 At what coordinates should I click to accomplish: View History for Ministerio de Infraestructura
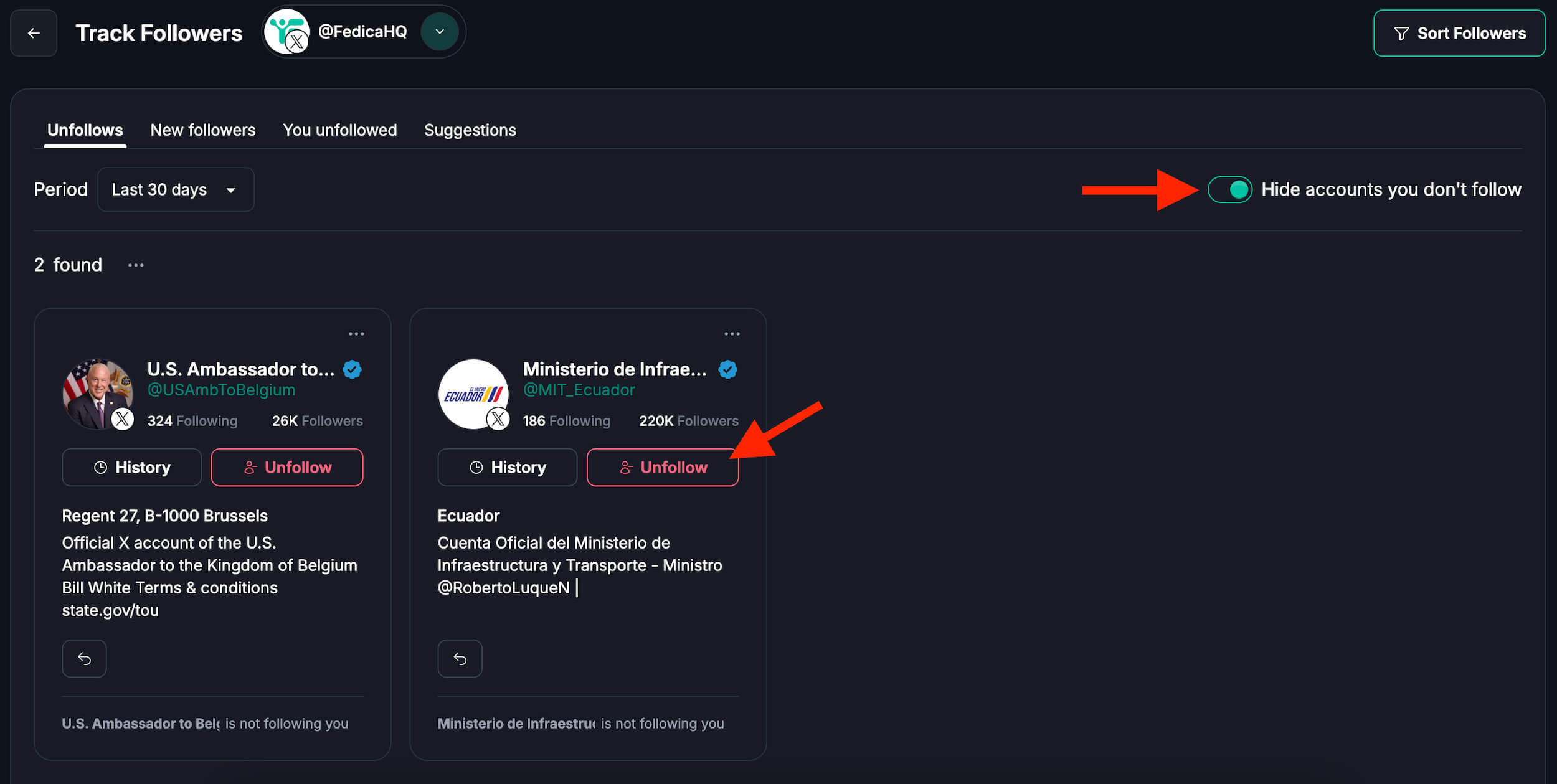coord(507,467)
